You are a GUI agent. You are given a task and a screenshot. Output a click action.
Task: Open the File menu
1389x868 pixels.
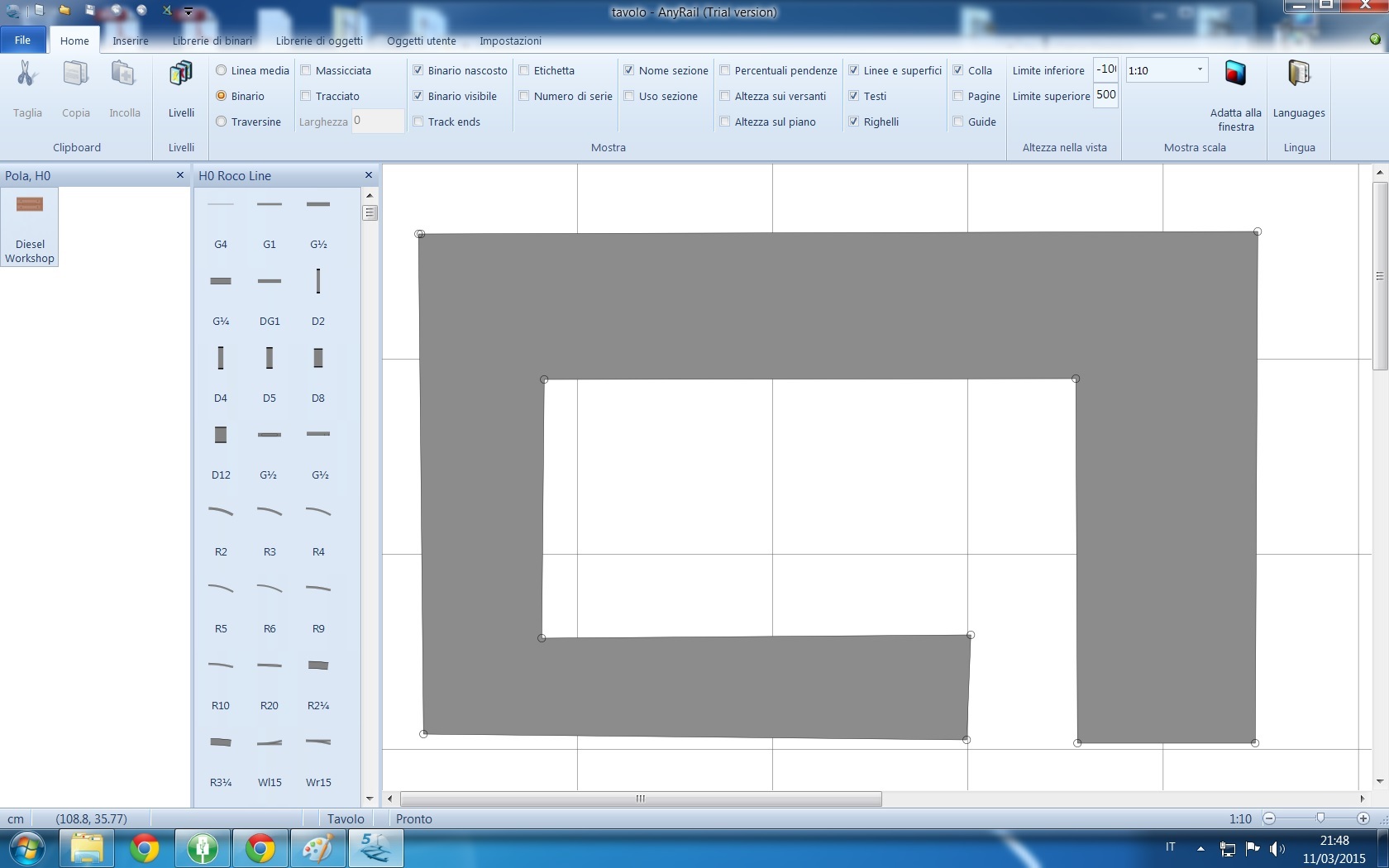(x=22, y=40)
